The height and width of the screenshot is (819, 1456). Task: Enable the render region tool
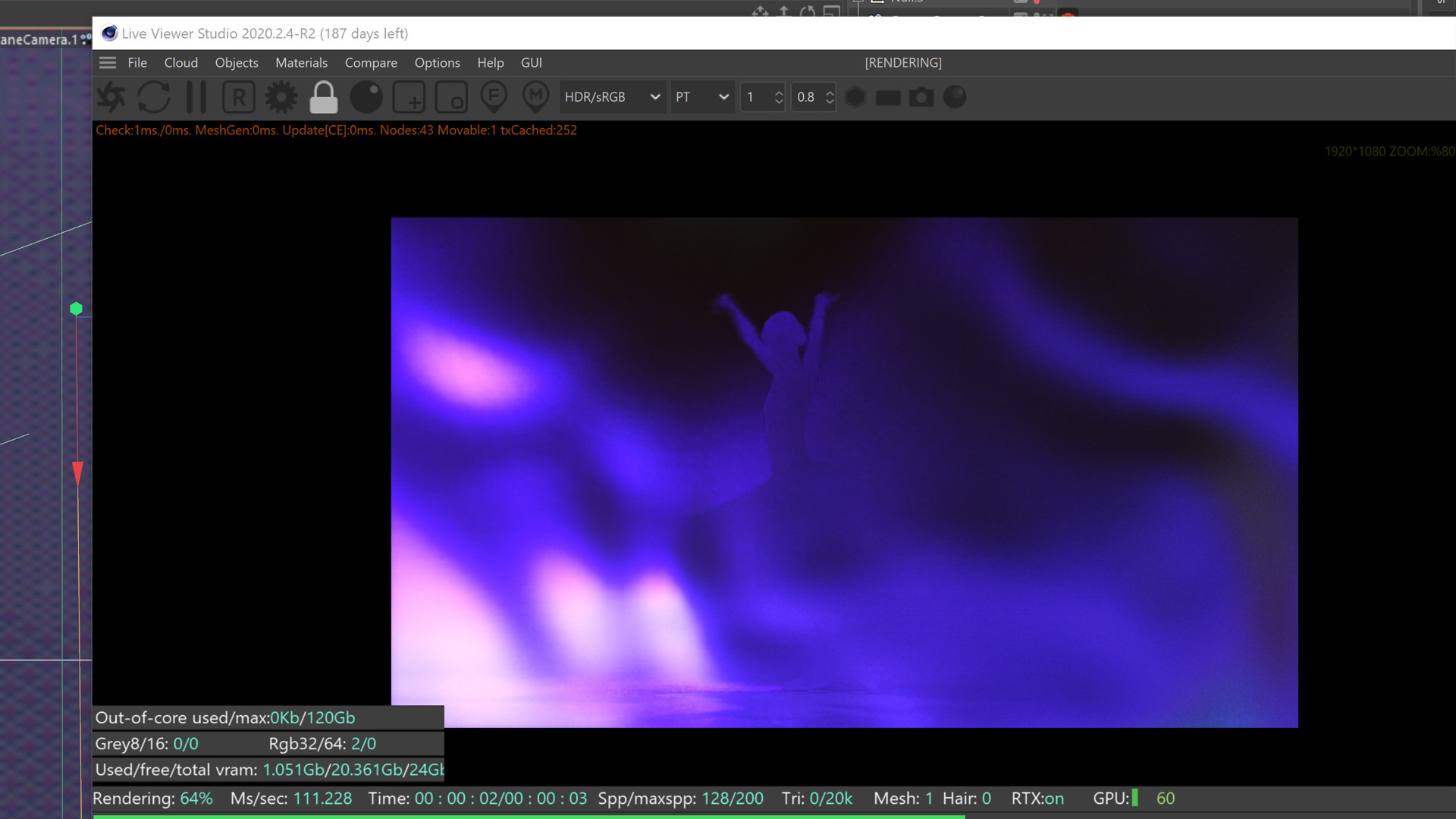[409, 97]
